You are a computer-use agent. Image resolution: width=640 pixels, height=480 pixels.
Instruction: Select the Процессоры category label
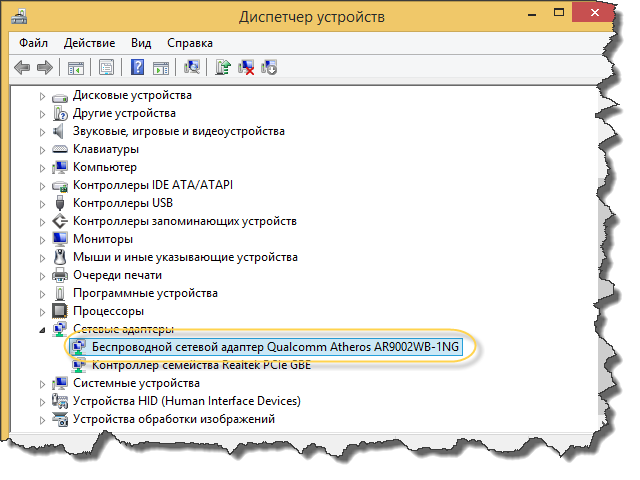[108, 311]
